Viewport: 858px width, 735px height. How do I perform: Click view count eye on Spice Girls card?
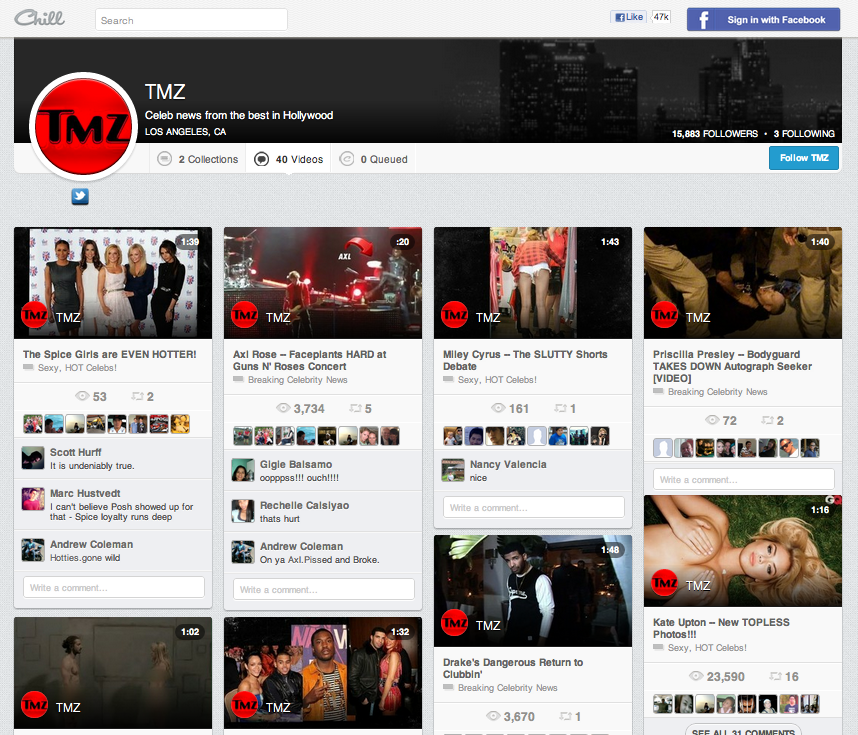pyautogui.click(x=82, y=396)
